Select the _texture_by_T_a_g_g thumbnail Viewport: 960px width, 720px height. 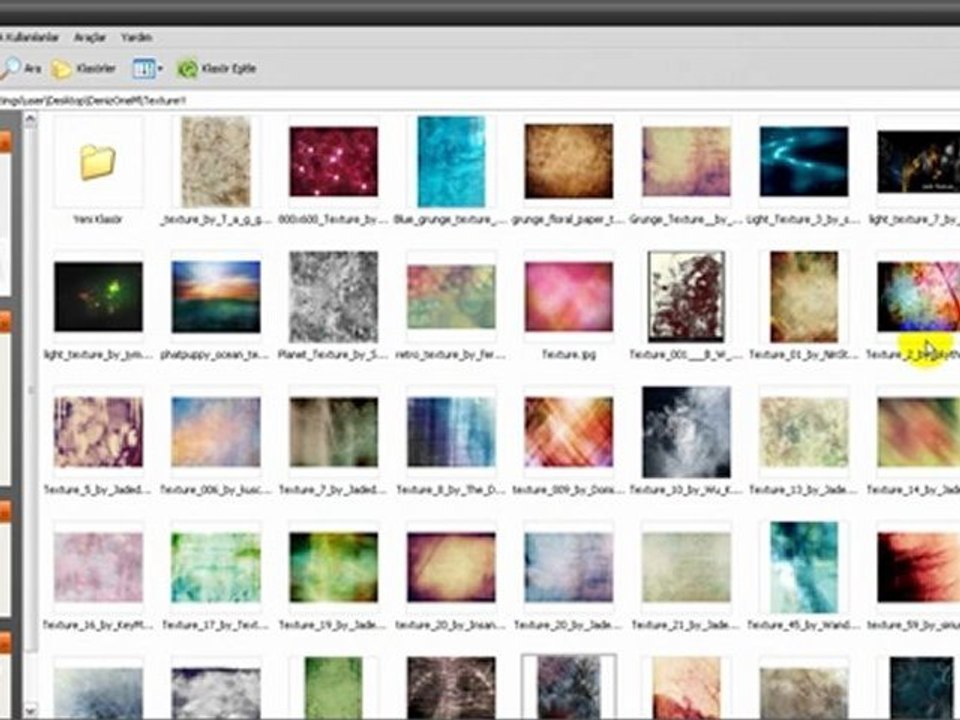[216, 162]
